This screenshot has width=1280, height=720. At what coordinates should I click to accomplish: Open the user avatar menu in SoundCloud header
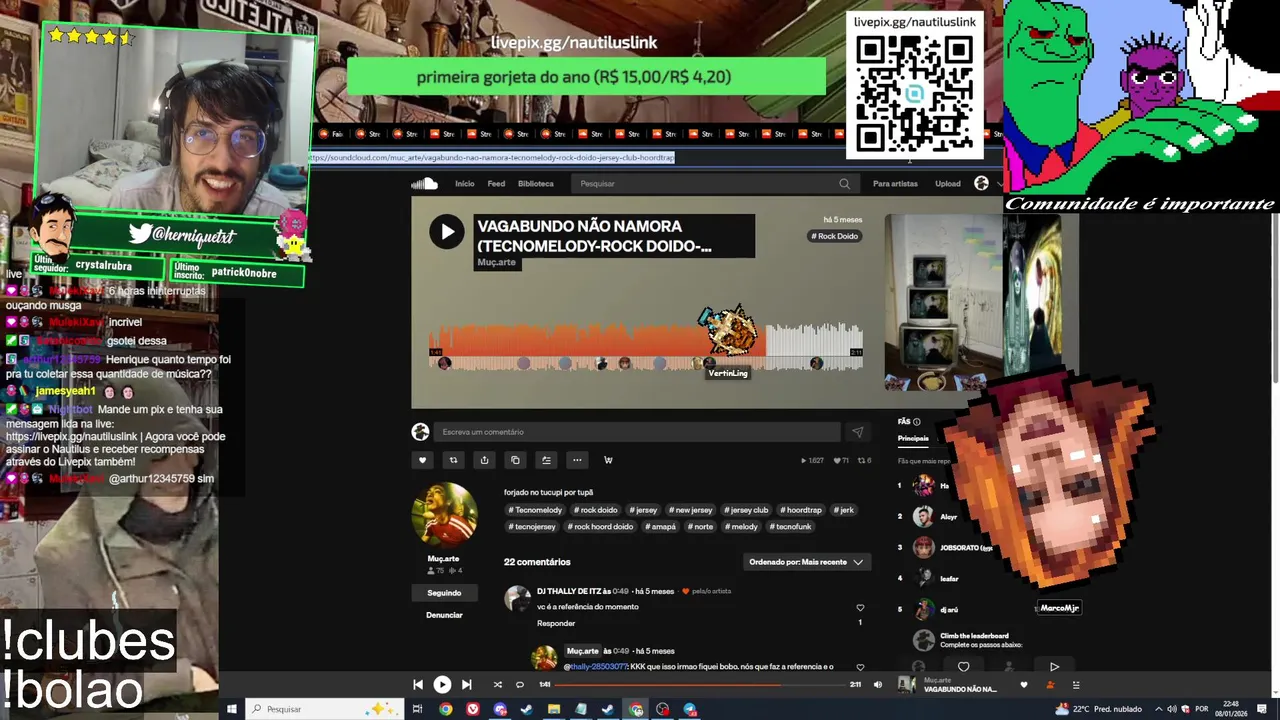(981, 183)
